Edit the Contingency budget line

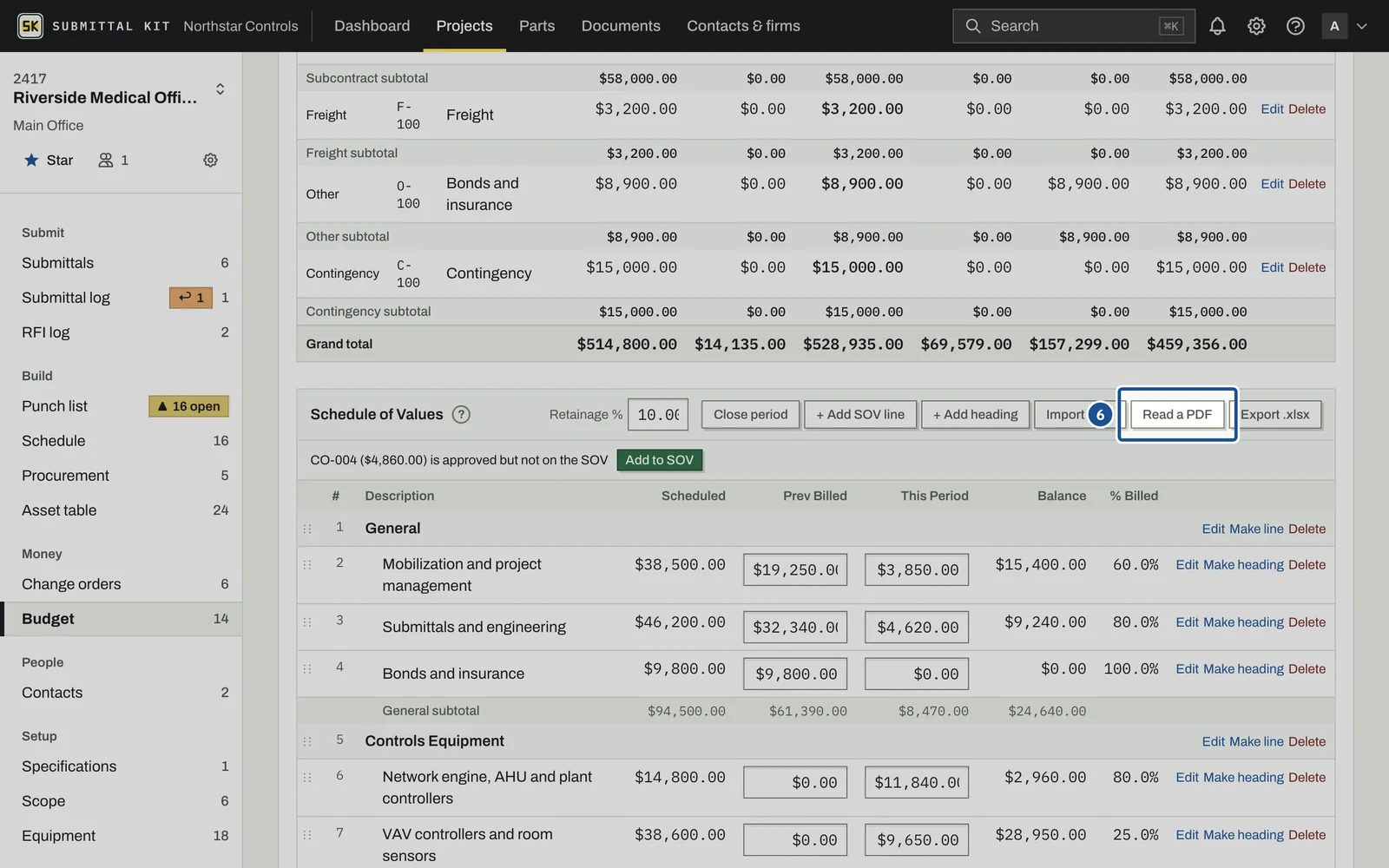pyautogui.click(x=1272, y=267)
